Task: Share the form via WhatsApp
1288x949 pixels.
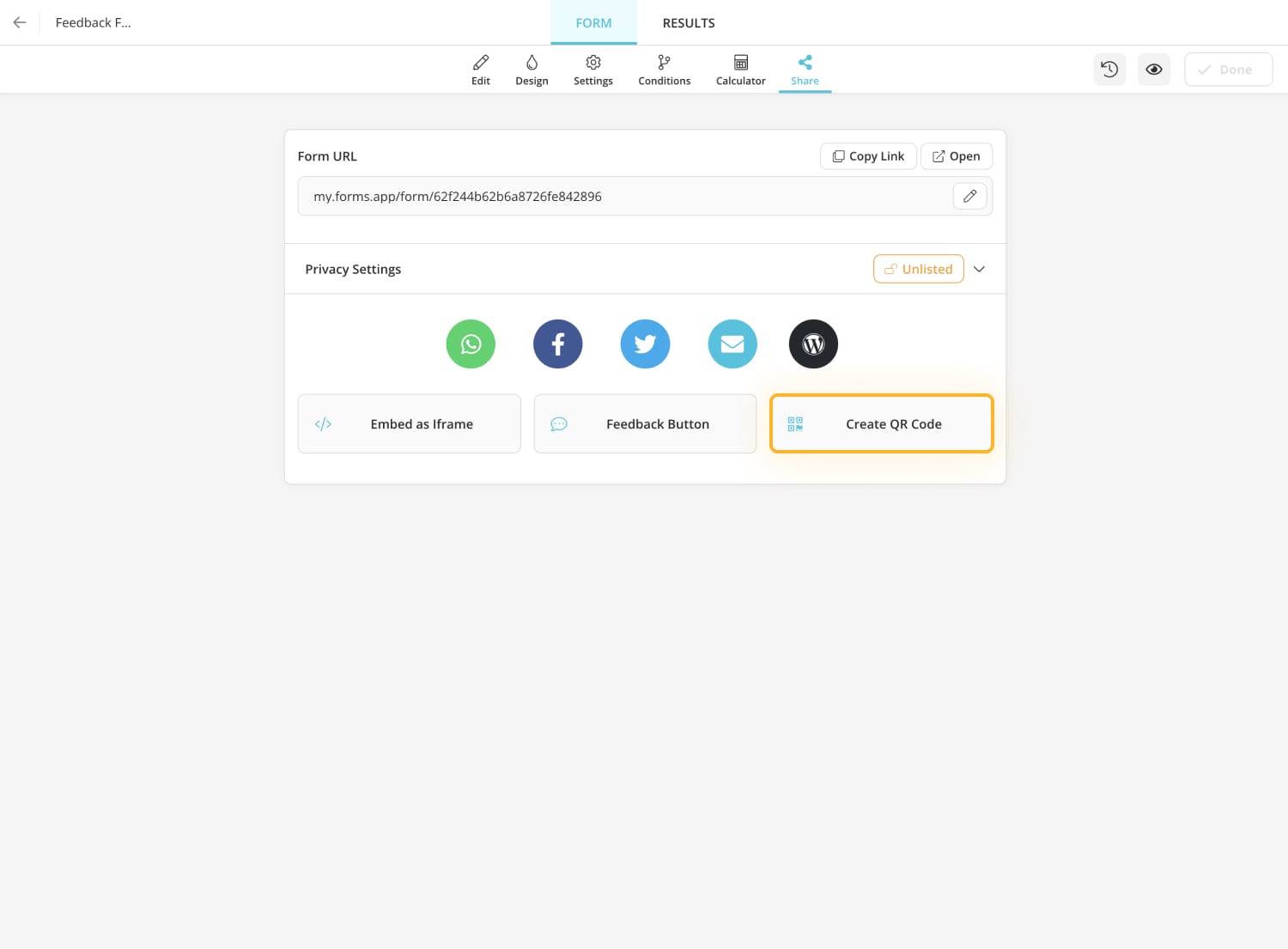Action: (x=471, y=344)
